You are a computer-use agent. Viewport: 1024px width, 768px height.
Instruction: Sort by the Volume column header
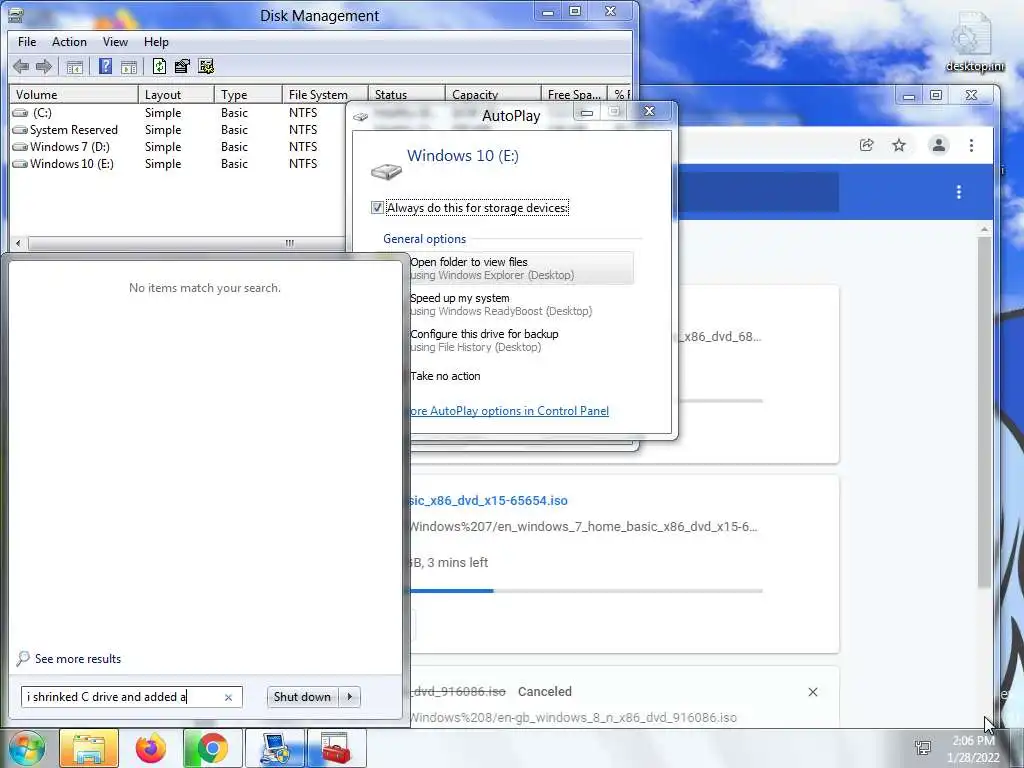click(74, 95)
